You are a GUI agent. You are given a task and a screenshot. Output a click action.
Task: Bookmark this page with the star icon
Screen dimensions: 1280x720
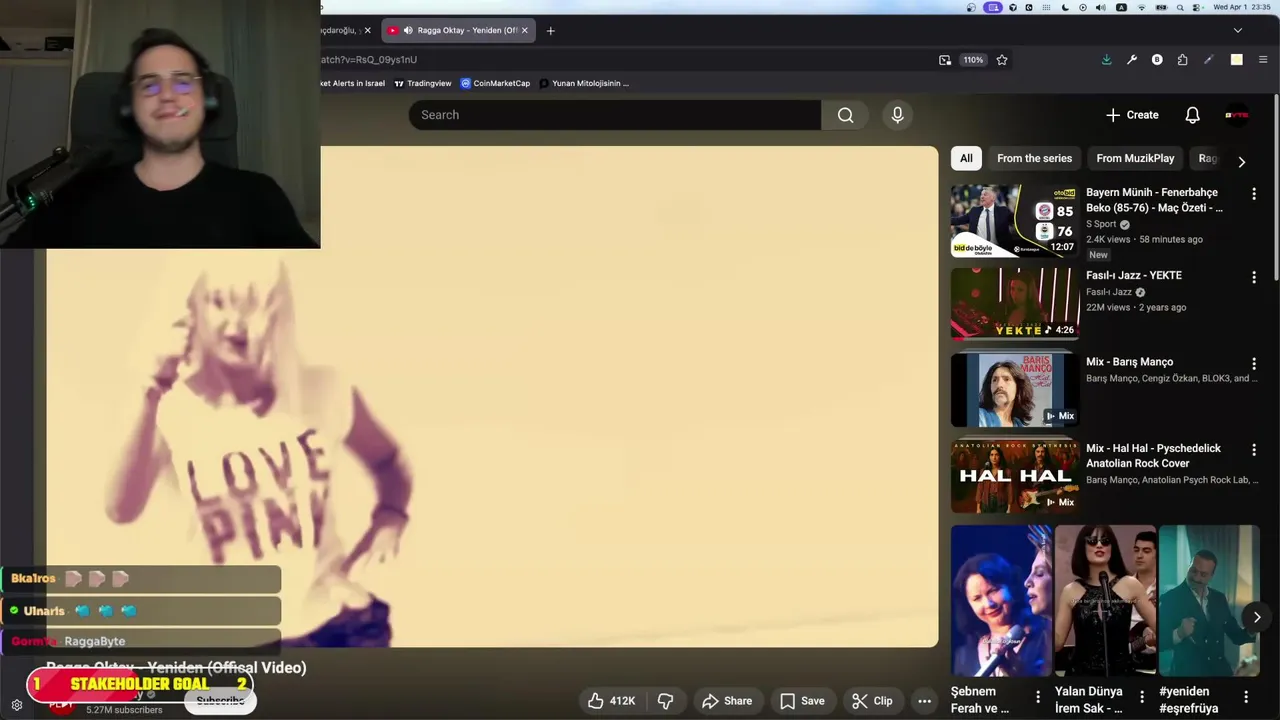(1002, 60)
